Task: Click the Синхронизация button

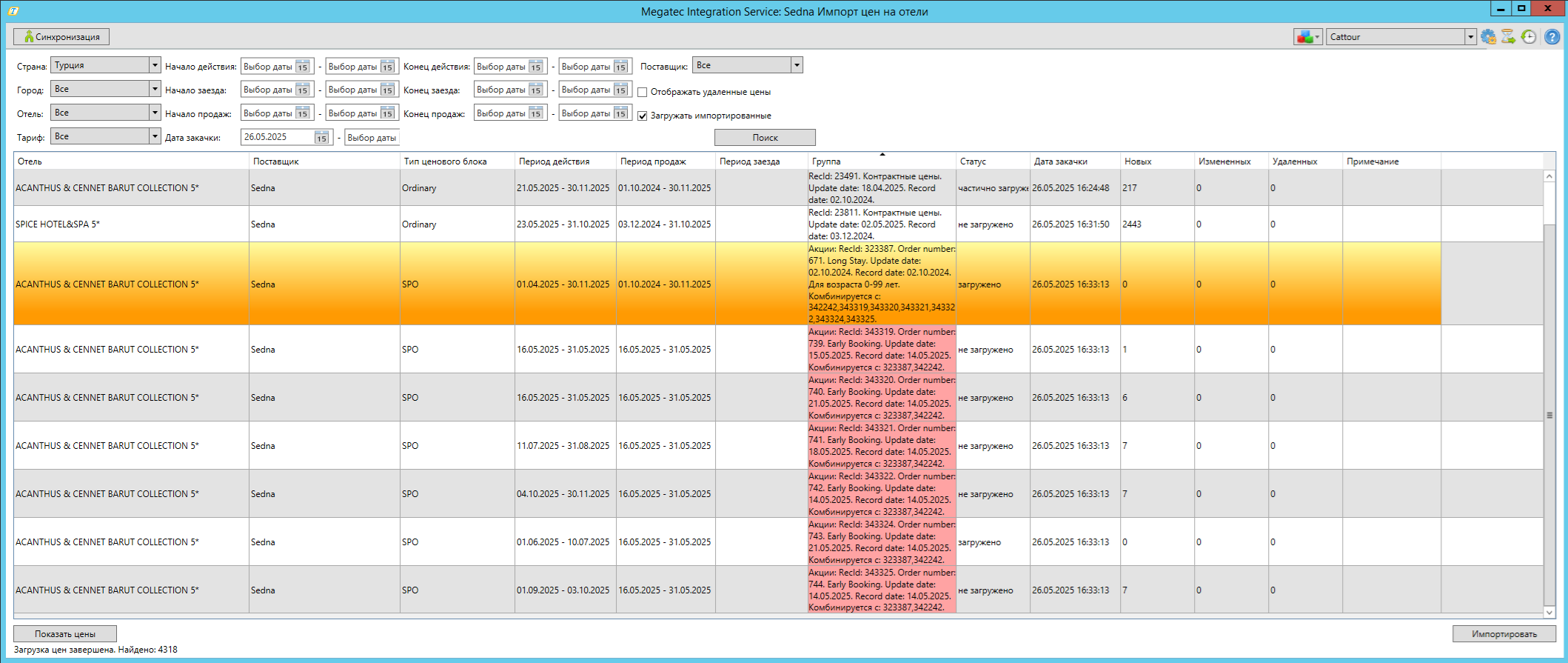Action: click(x=61, y=37)
